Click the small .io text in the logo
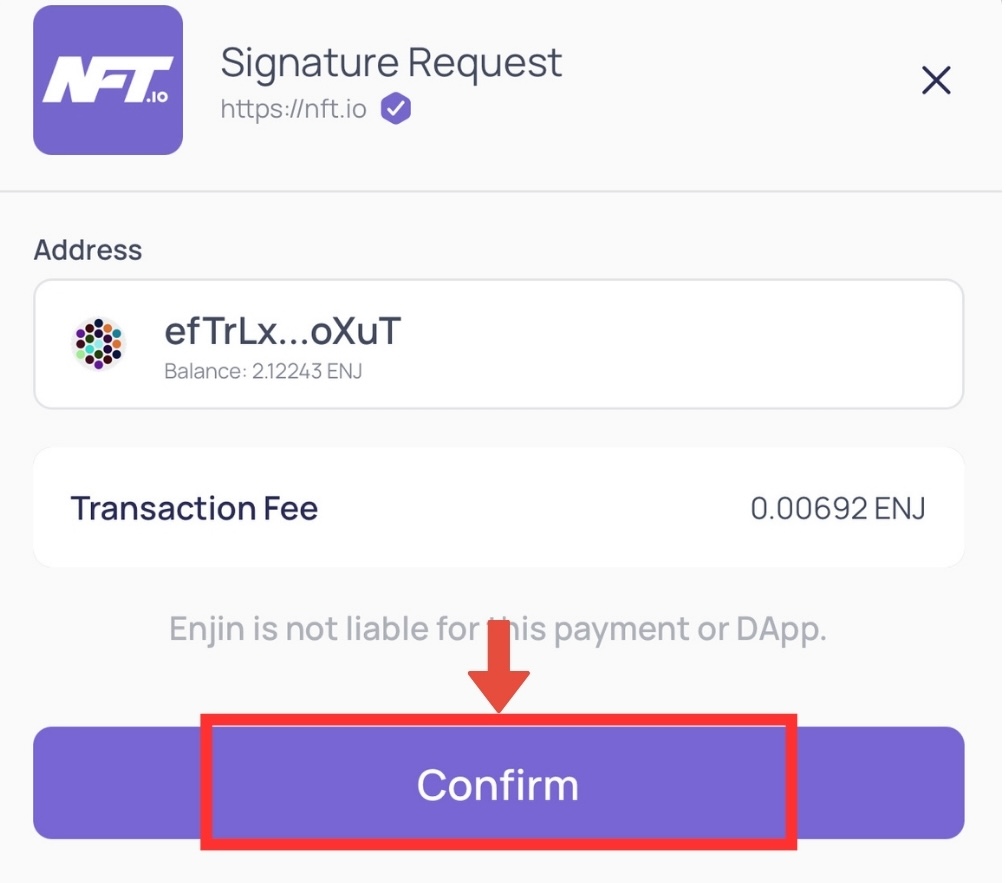 157,96
